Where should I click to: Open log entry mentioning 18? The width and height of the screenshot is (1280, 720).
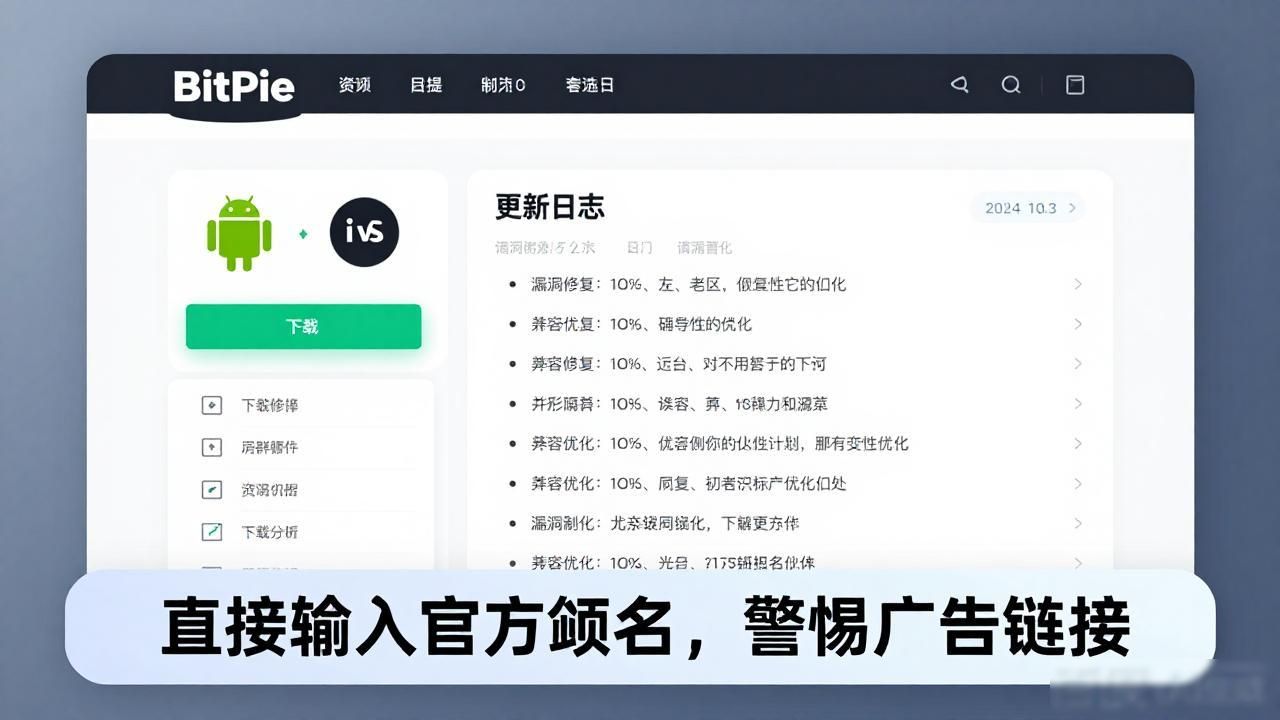[x=680, y=404]
